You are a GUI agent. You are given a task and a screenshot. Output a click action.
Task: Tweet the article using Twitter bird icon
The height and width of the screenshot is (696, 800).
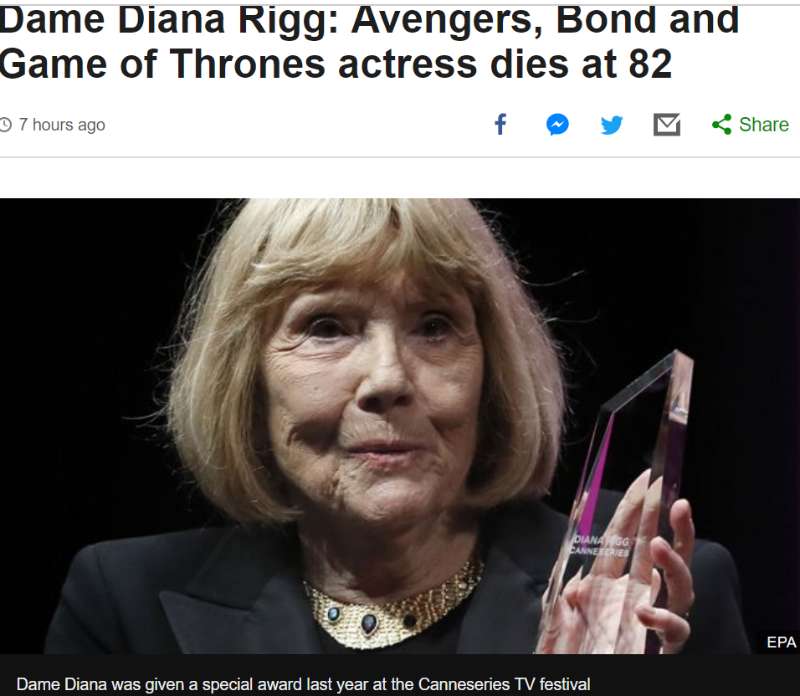tap(612, 125)
